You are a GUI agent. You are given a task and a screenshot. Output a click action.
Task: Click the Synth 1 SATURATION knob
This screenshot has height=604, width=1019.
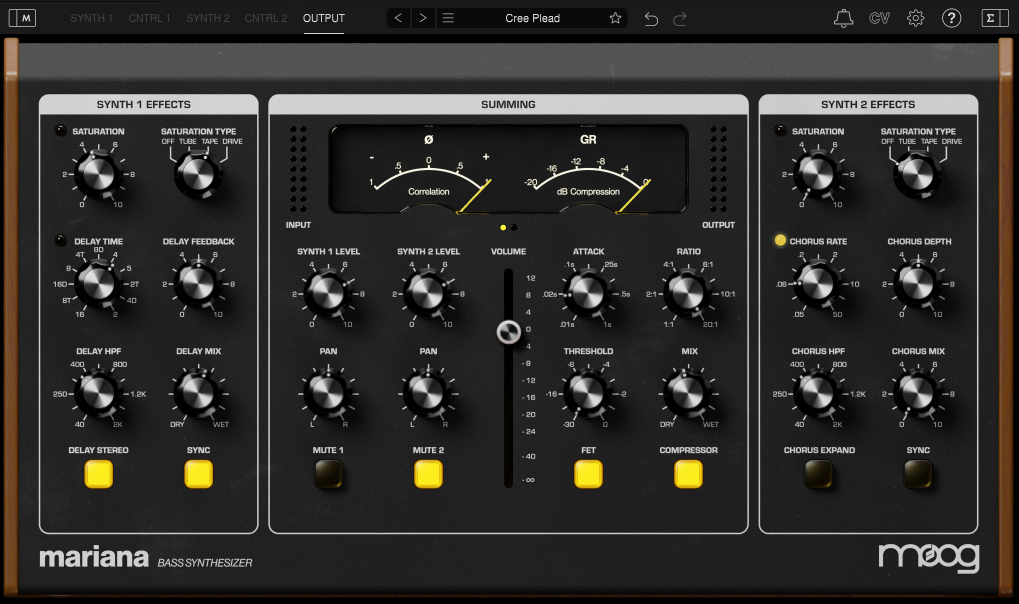pyautogui.click(x=98, y=174)
